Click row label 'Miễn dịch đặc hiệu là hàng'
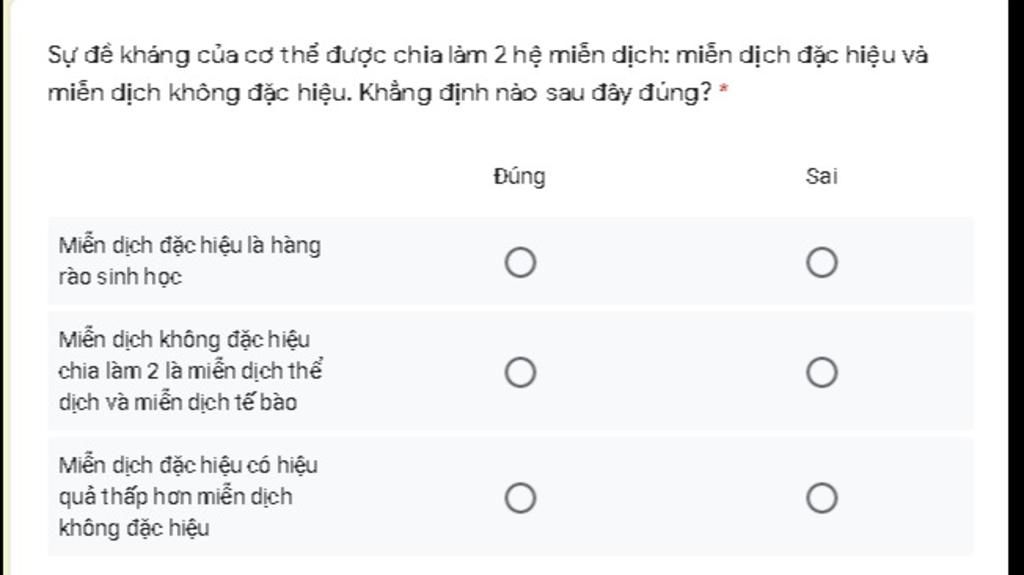The height and width of the screenshot is (575, 1024). pyautogui.click(x=189, y=246)
